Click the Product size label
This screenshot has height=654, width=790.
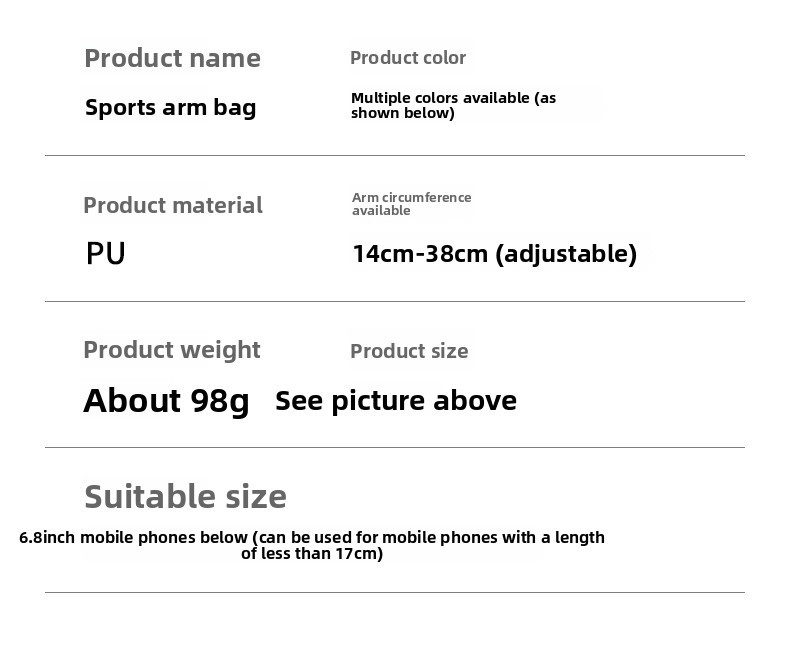pyautogui.click(x=409, y=351)
